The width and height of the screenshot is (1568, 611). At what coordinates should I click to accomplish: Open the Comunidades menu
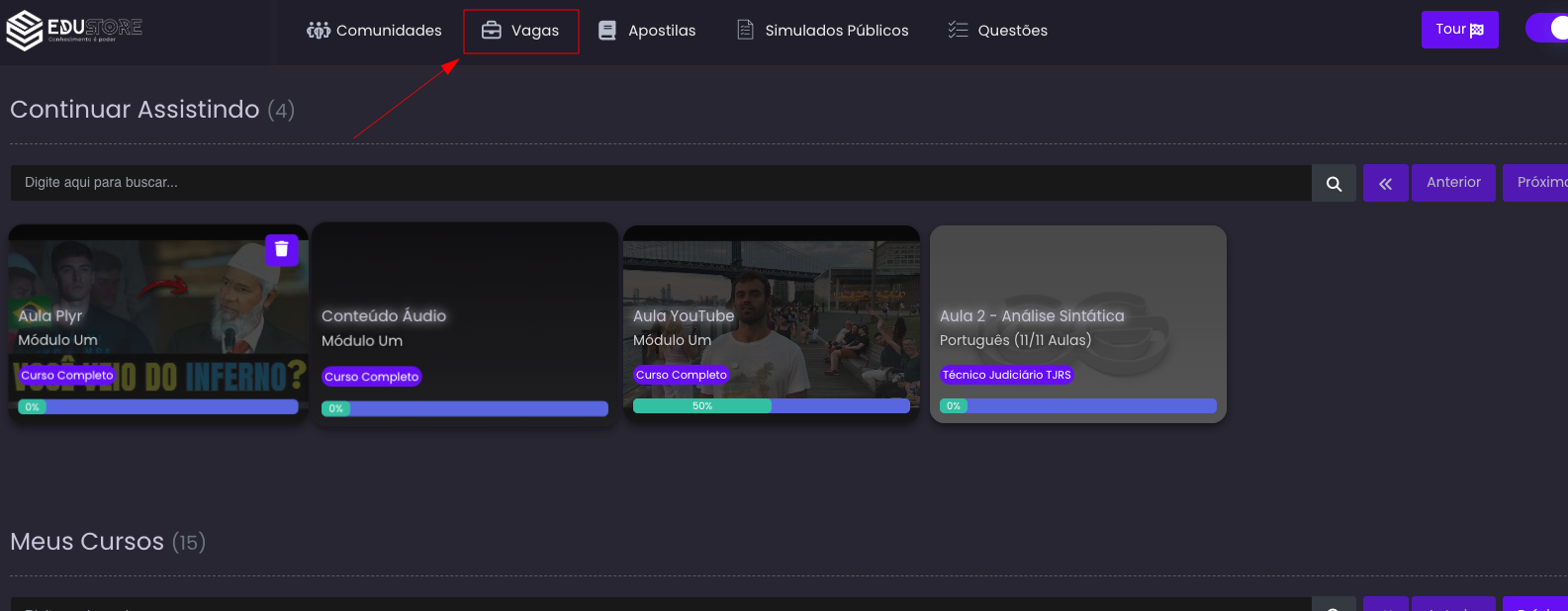pyautogui.click(x=374, y=31)
